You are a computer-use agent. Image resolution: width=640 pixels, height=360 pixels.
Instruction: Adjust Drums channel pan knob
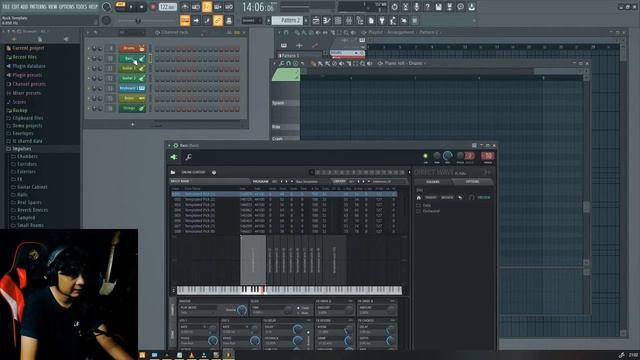click(94, 49)
